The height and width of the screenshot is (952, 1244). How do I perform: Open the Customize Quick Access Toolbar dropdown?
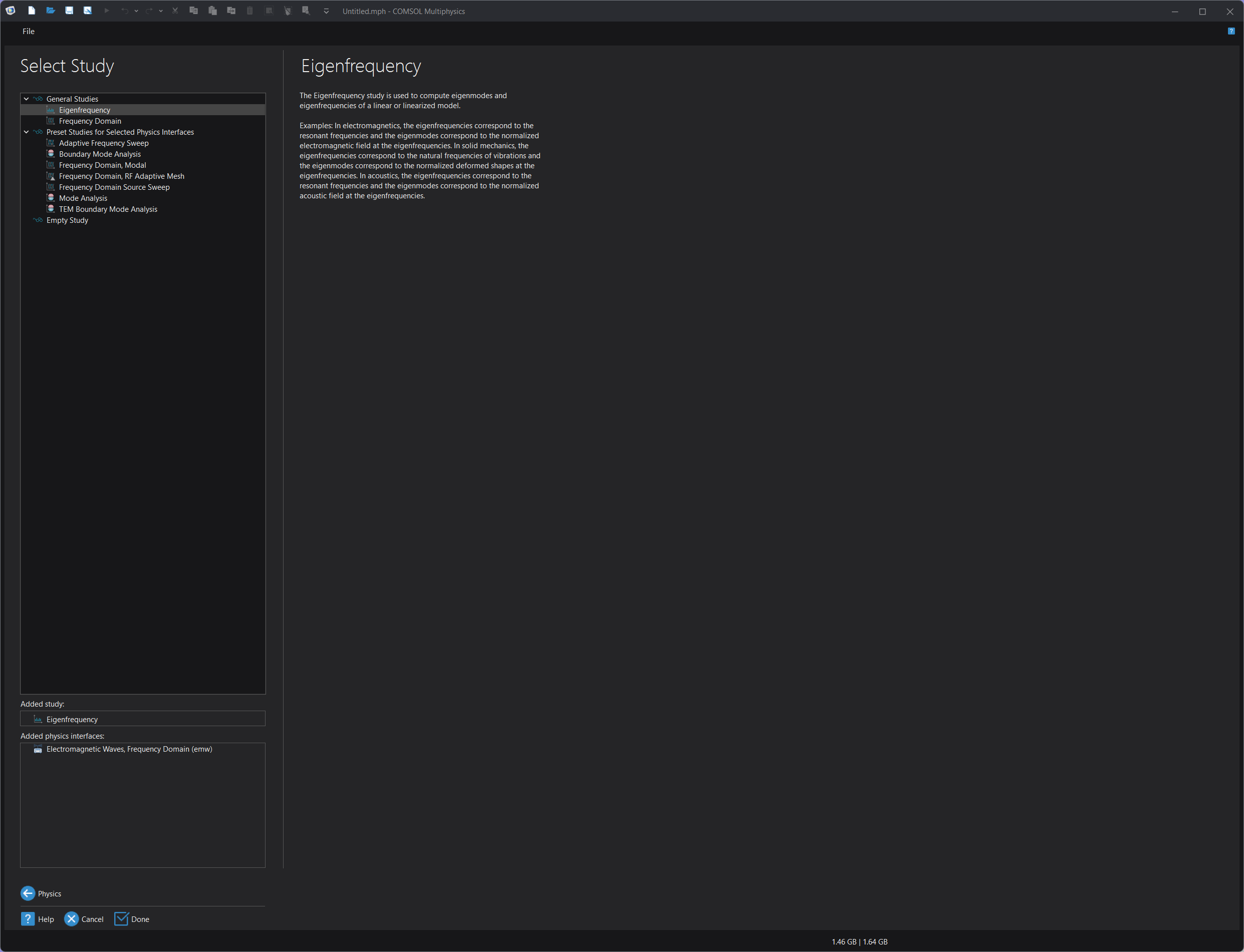click(326, 11)
